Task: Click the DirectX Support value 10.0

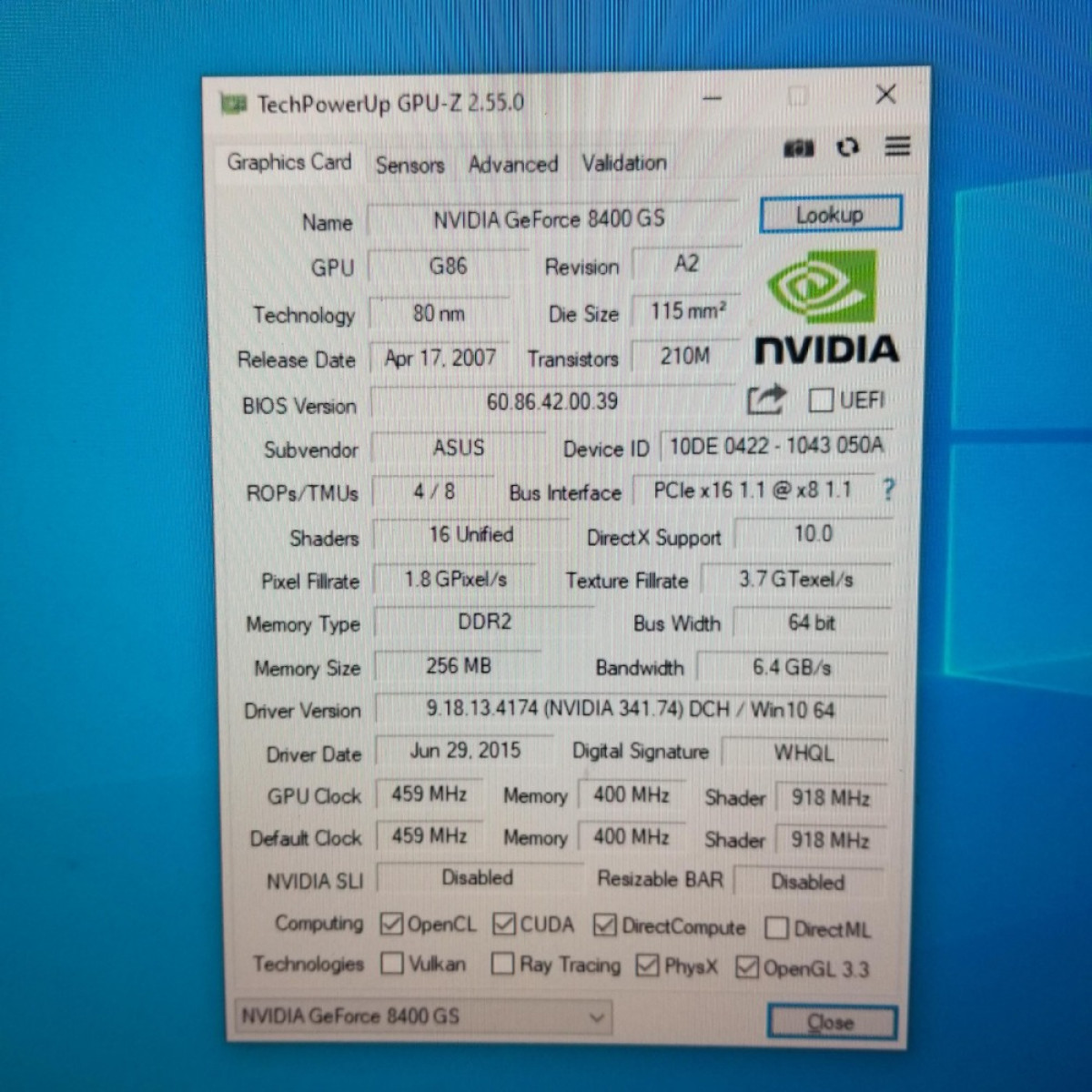Action: pos(813,534)
